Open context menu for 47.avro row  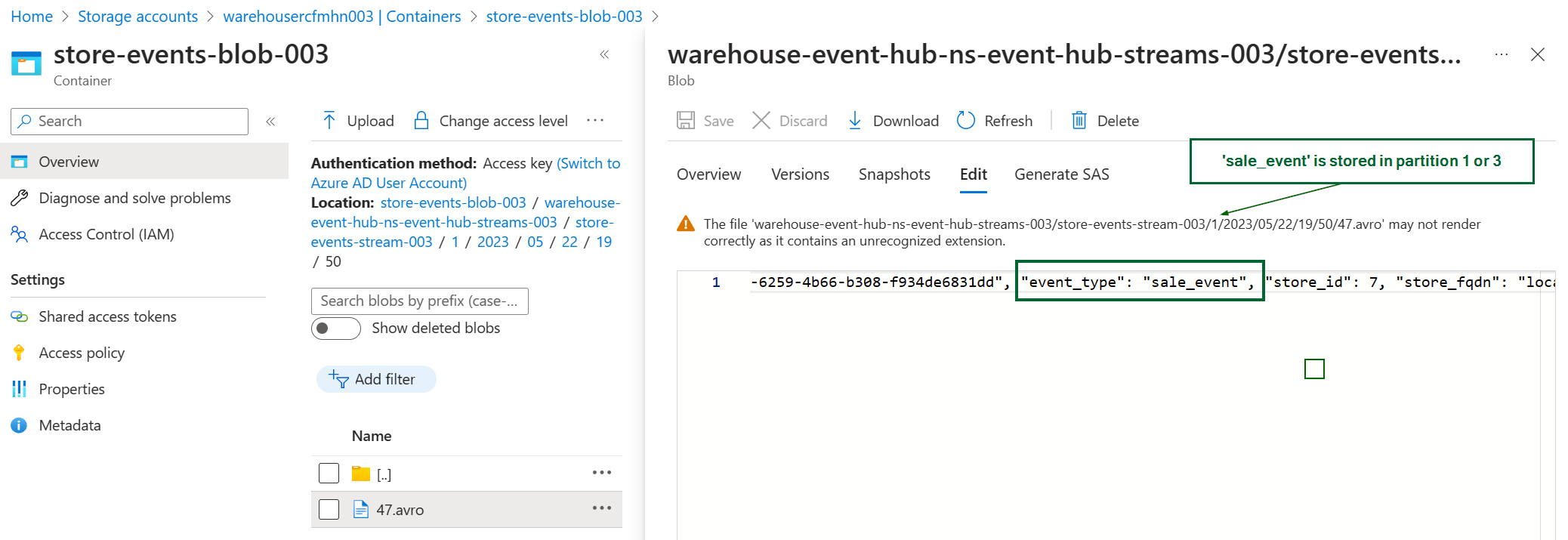(x=602, y=508)
